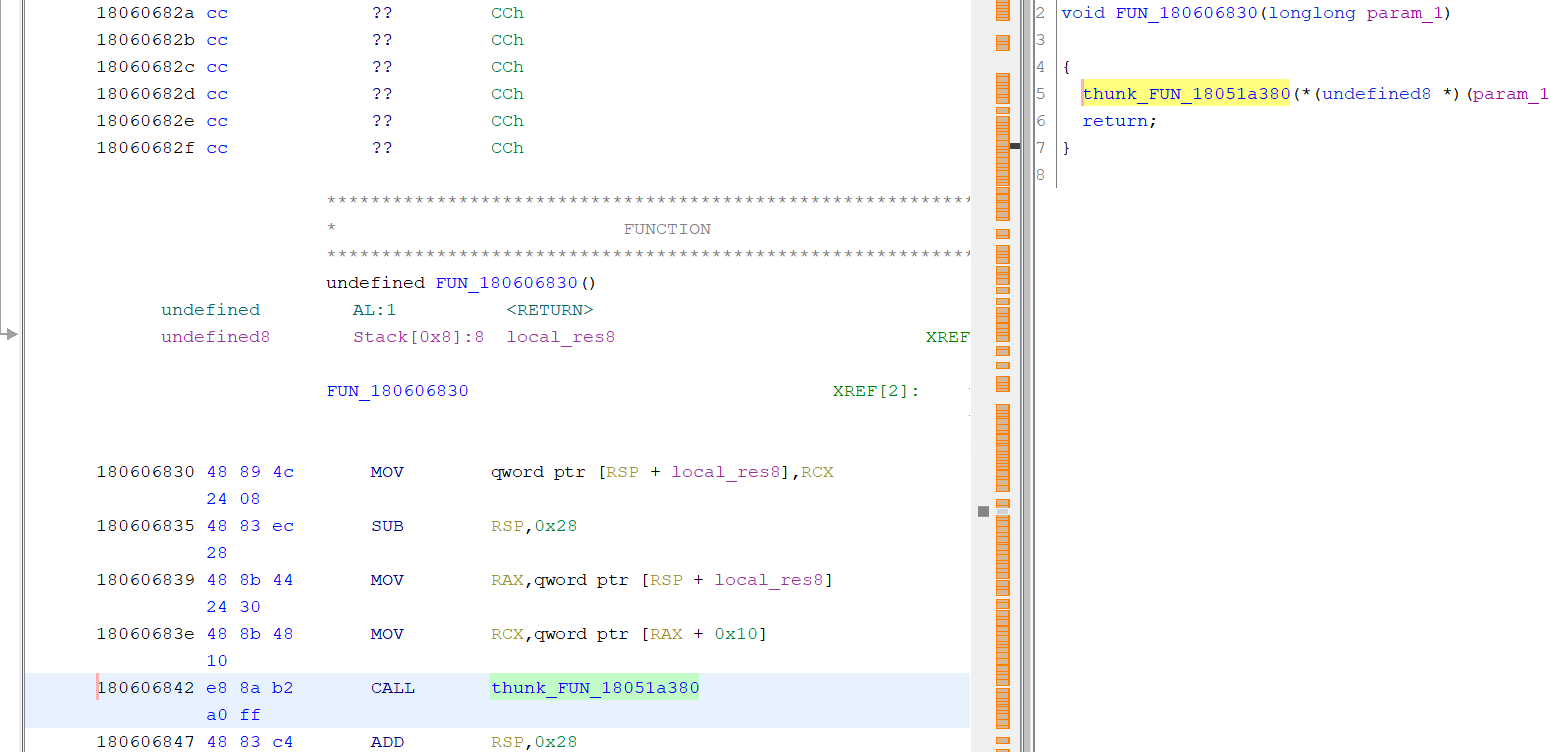Click the CALL mnemonic at 180606842

coord(393,688)
